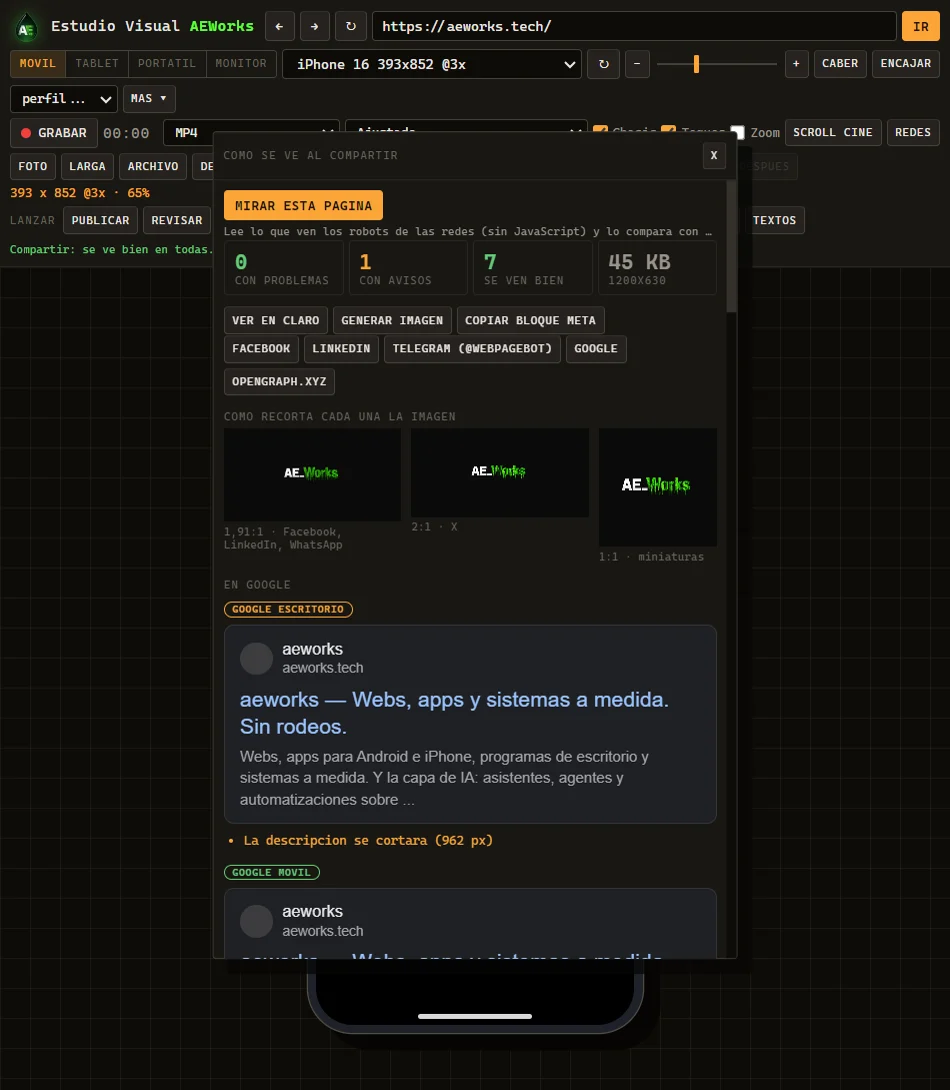Open the perfil dropdown
The image size is (950, 1090).
[64, 99]
